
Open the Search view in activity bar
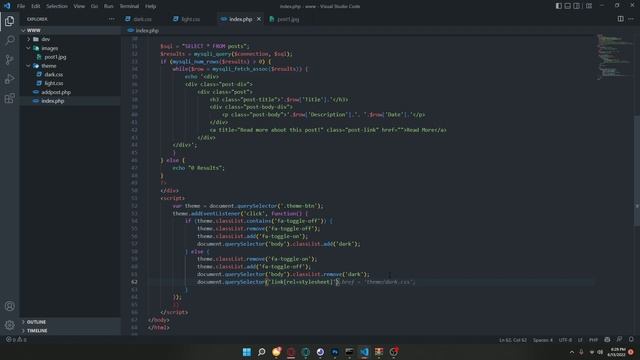tap(9, 40)
